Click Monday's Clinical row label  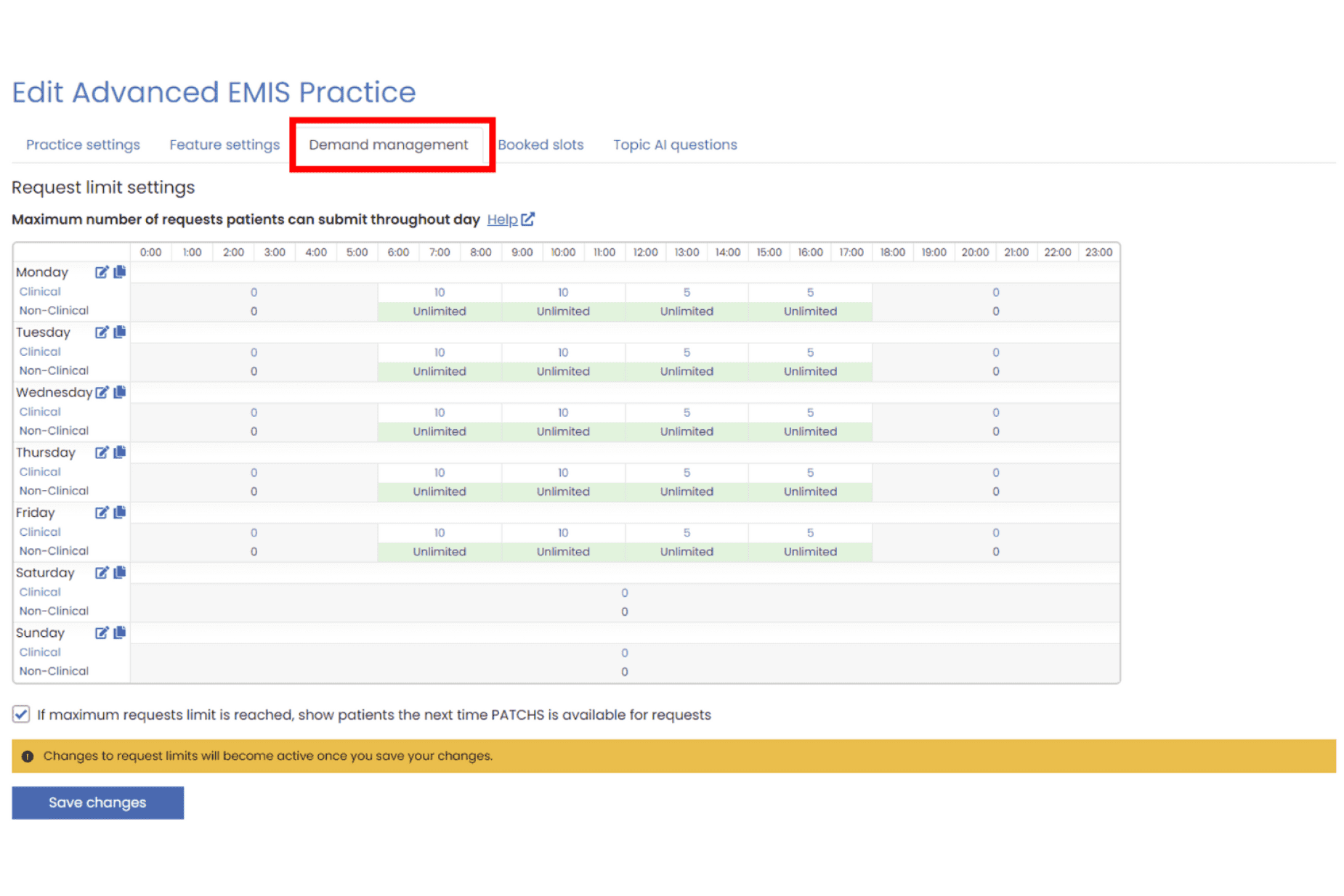40,292
